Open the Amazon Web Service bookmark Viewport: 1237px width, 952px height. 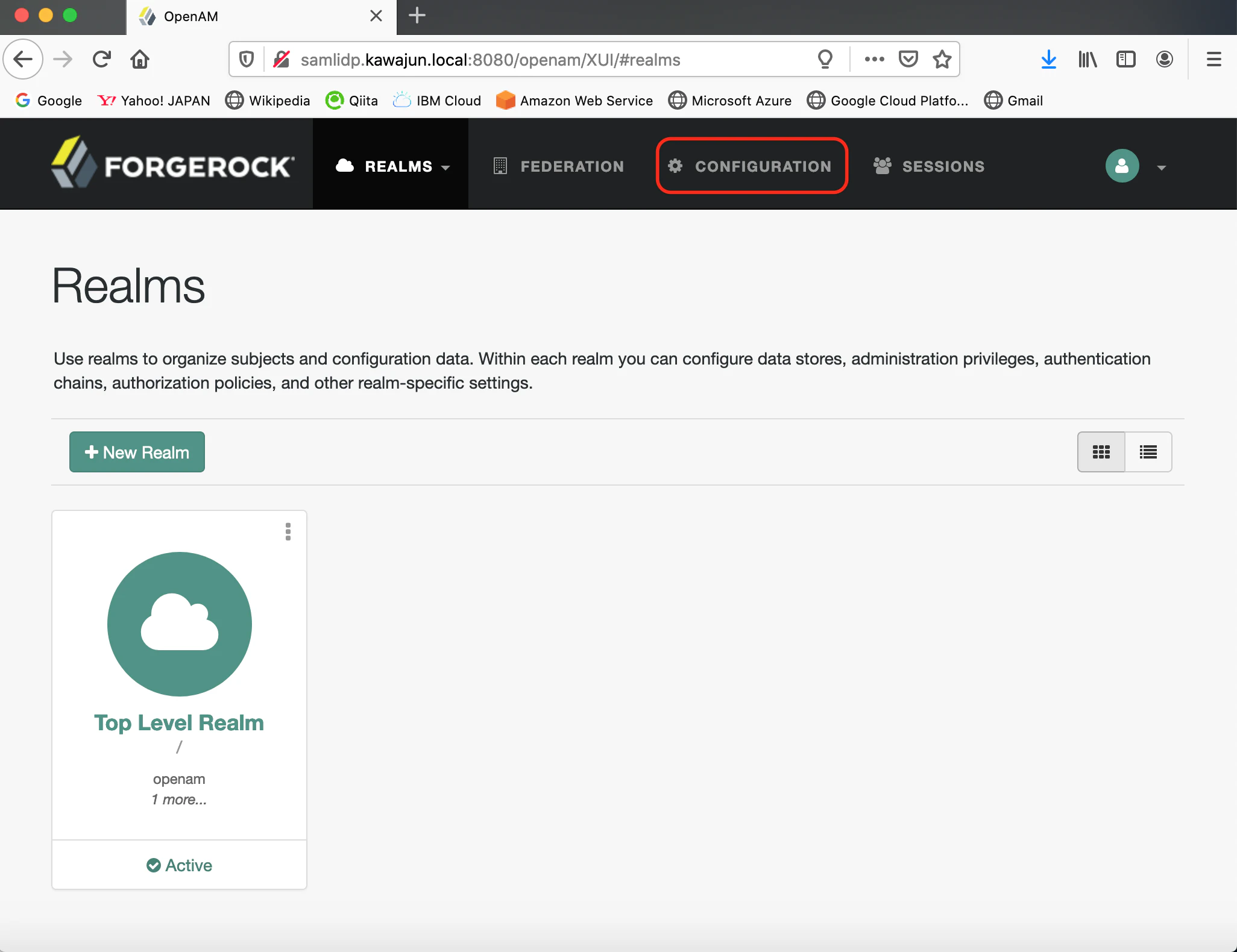[574, 101]
